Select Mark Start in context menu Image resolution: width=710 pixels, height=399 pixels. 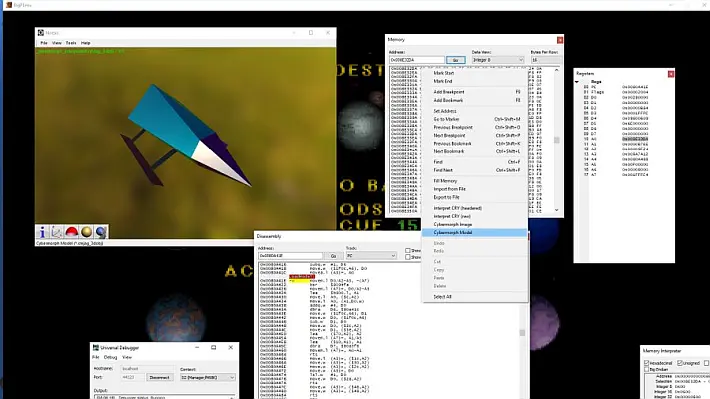474,73
